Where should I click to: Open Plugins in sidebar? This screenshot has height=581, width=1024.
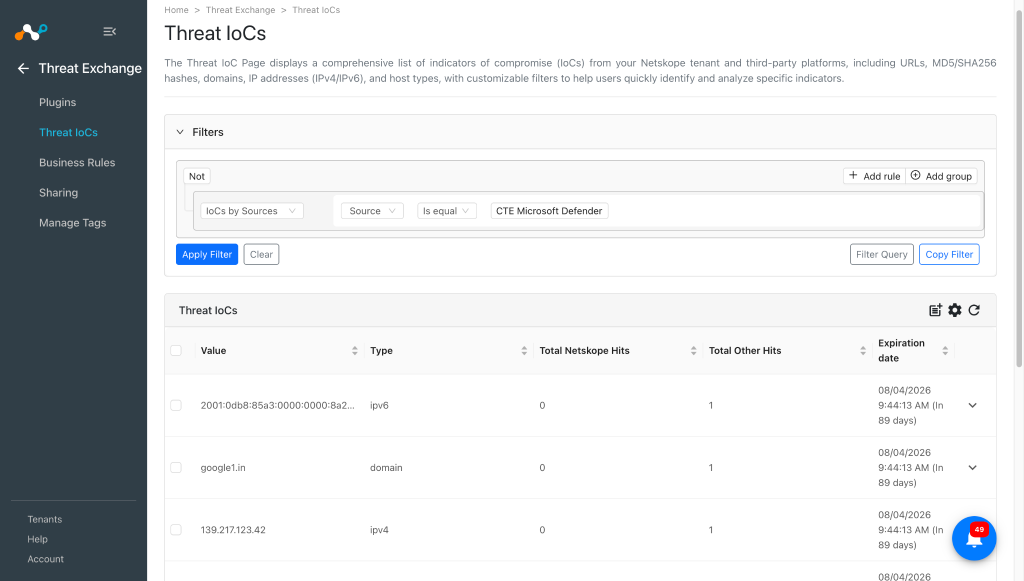(57, 102)
